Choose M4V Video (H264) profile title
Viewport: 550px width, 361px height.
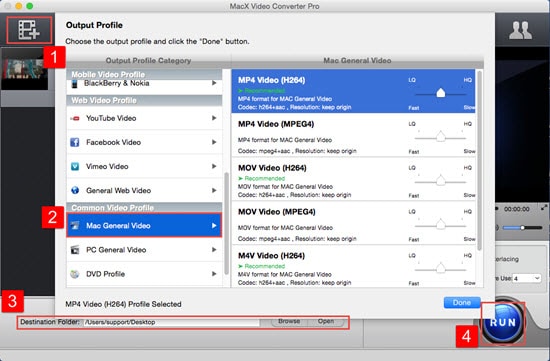coord(271,256)
